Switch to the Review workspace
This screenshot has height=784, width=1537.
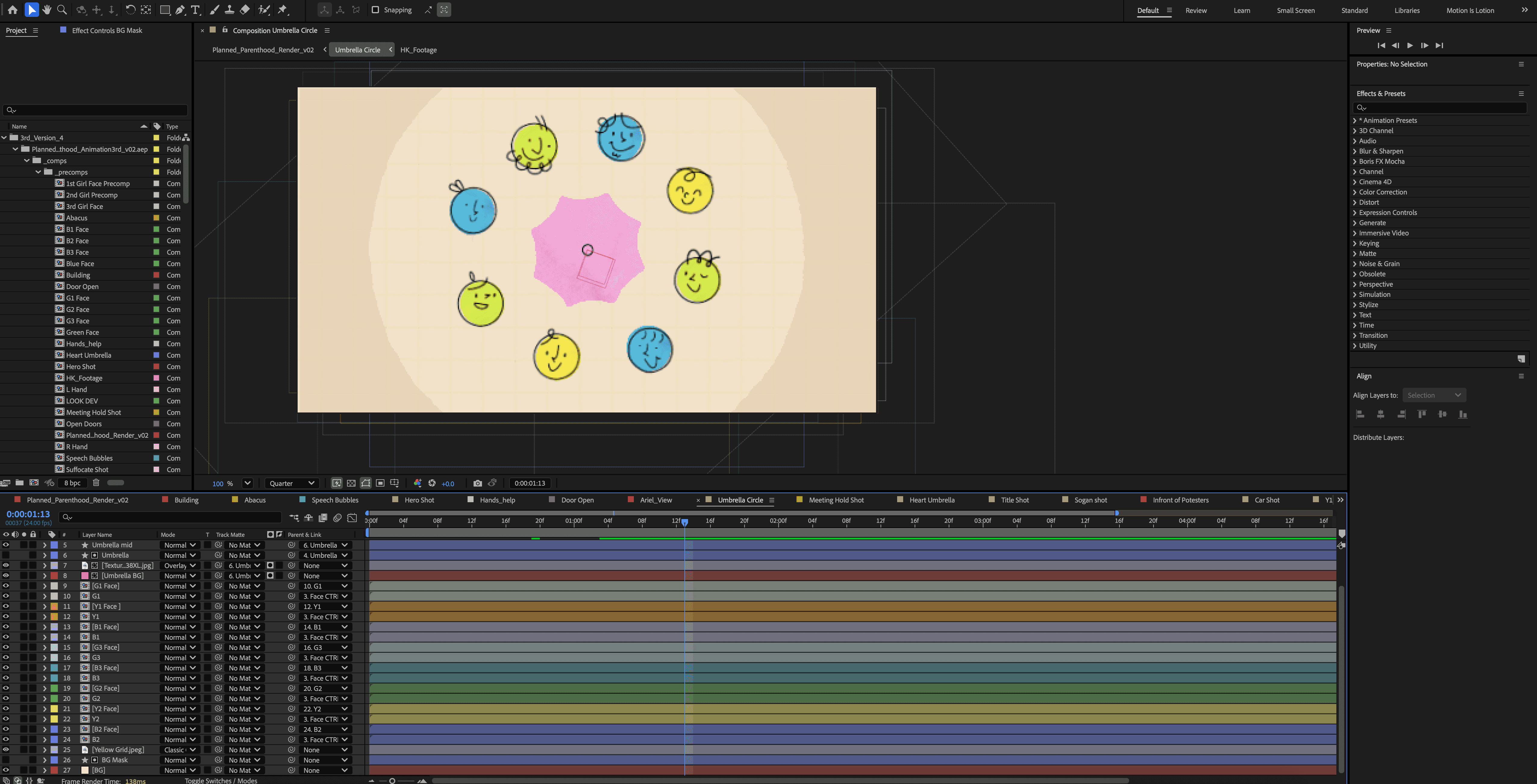pyautogui.click(x=1196, y=10)
